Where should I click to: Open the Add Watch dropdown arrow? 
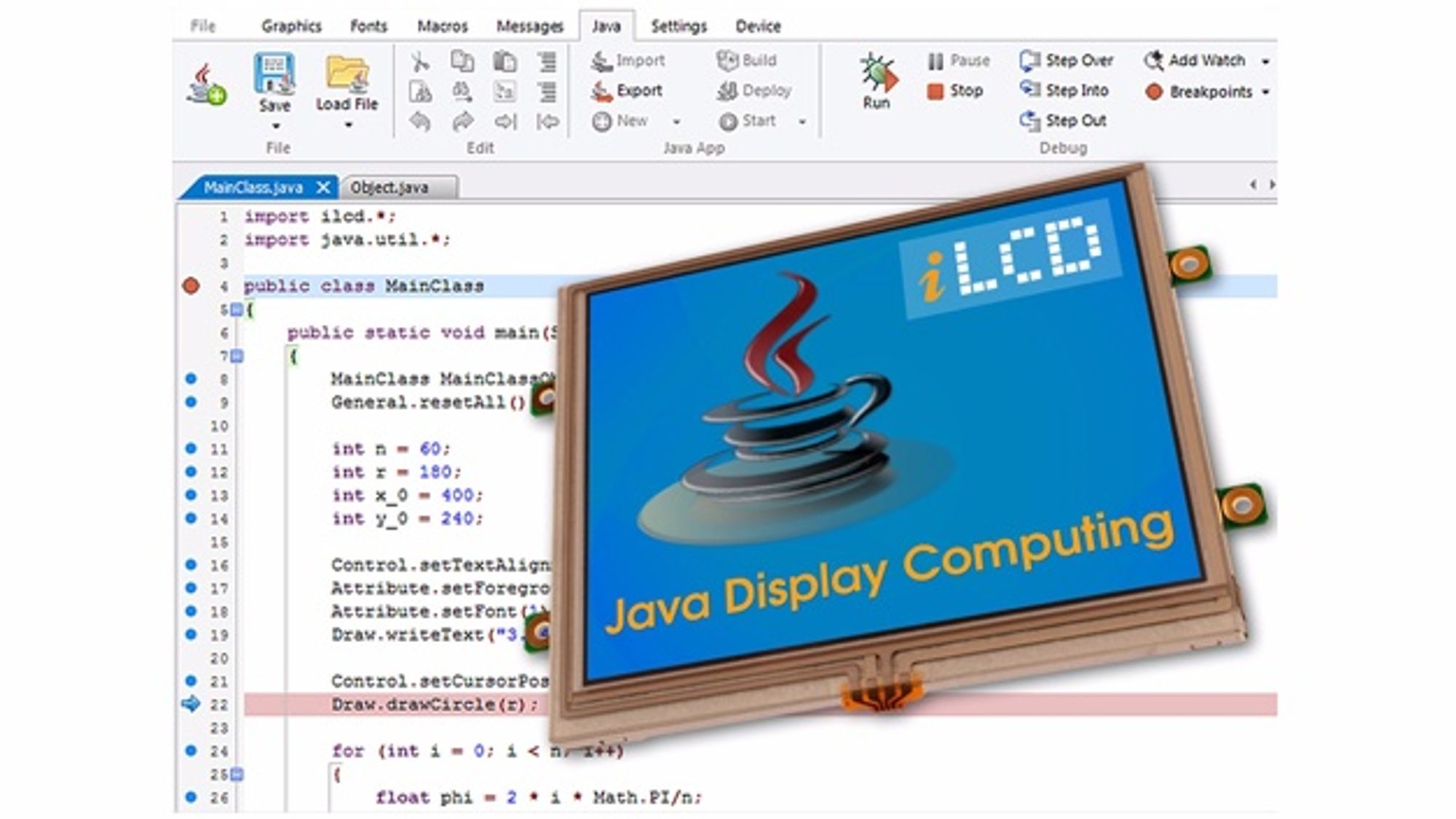coord(1265,61)
